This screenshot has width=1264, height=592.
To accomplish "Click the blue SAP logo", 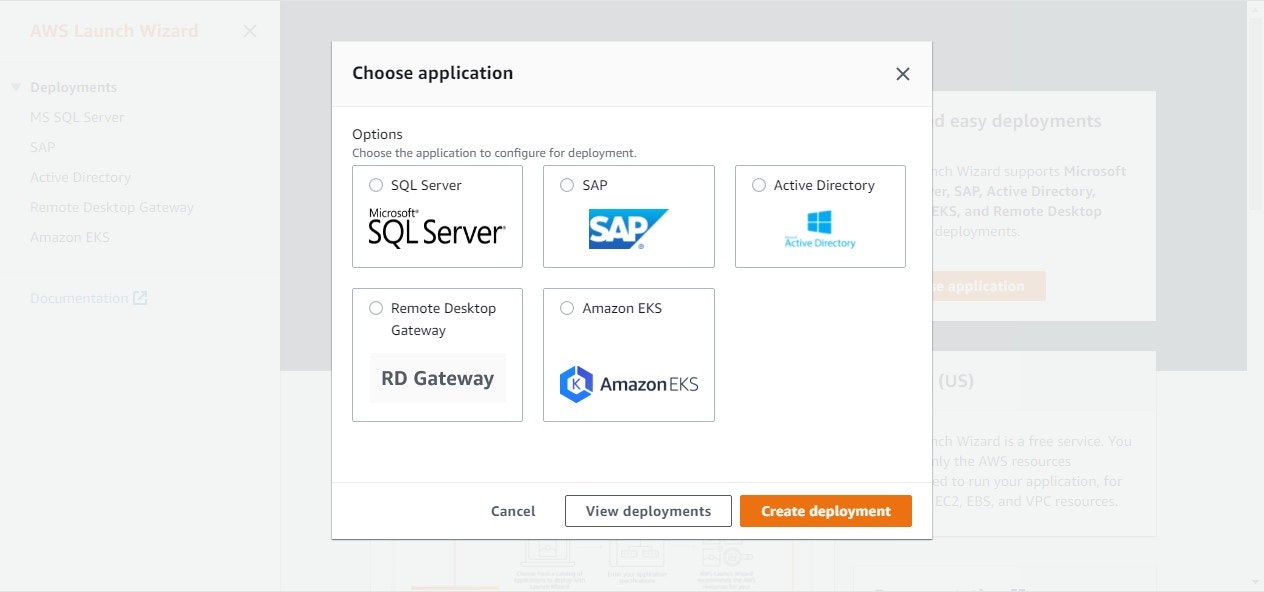I will tap(628, 229).
